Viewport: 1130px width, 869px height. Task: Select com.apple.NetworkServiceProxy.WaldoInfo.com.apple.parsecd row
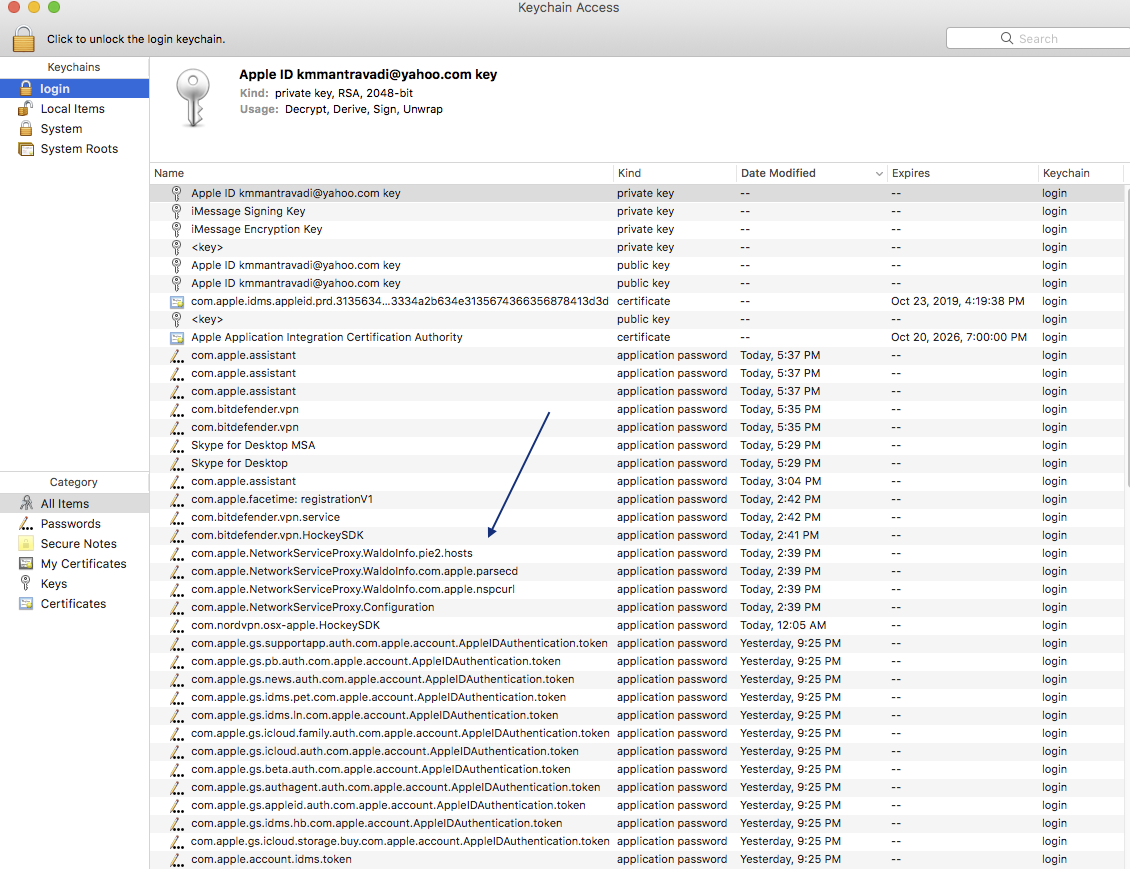pyautogui.click(x=637, y=571)
